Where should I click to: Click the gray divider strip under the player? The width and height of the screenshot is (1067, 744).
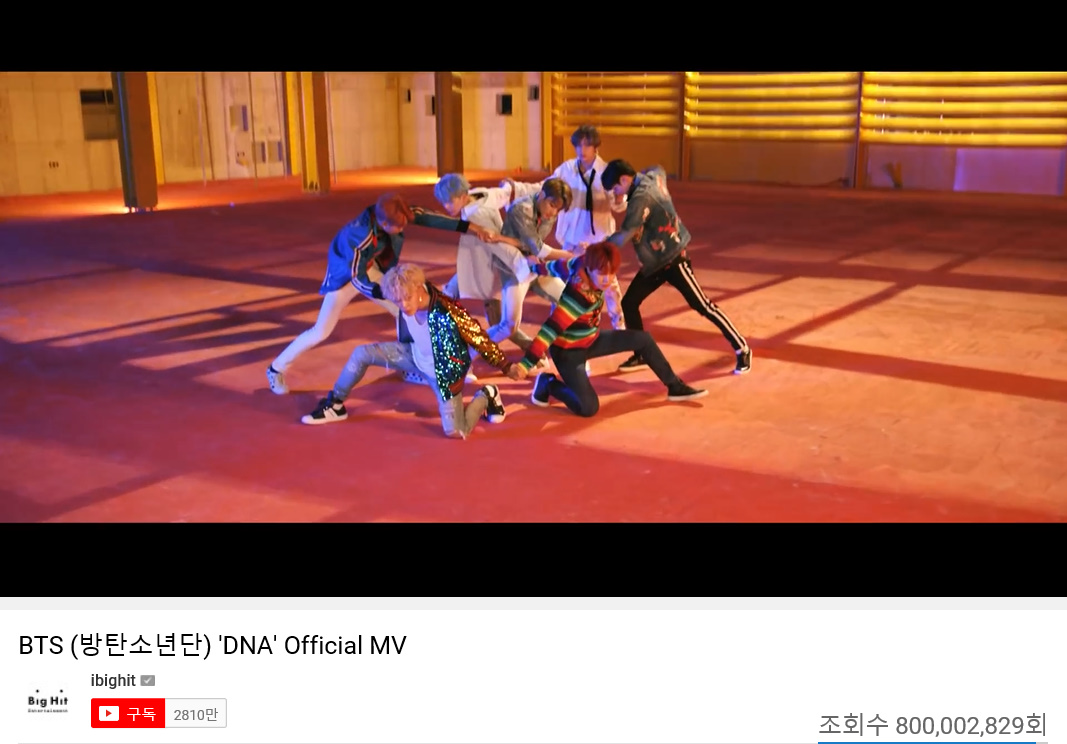(x=534, y=603)
